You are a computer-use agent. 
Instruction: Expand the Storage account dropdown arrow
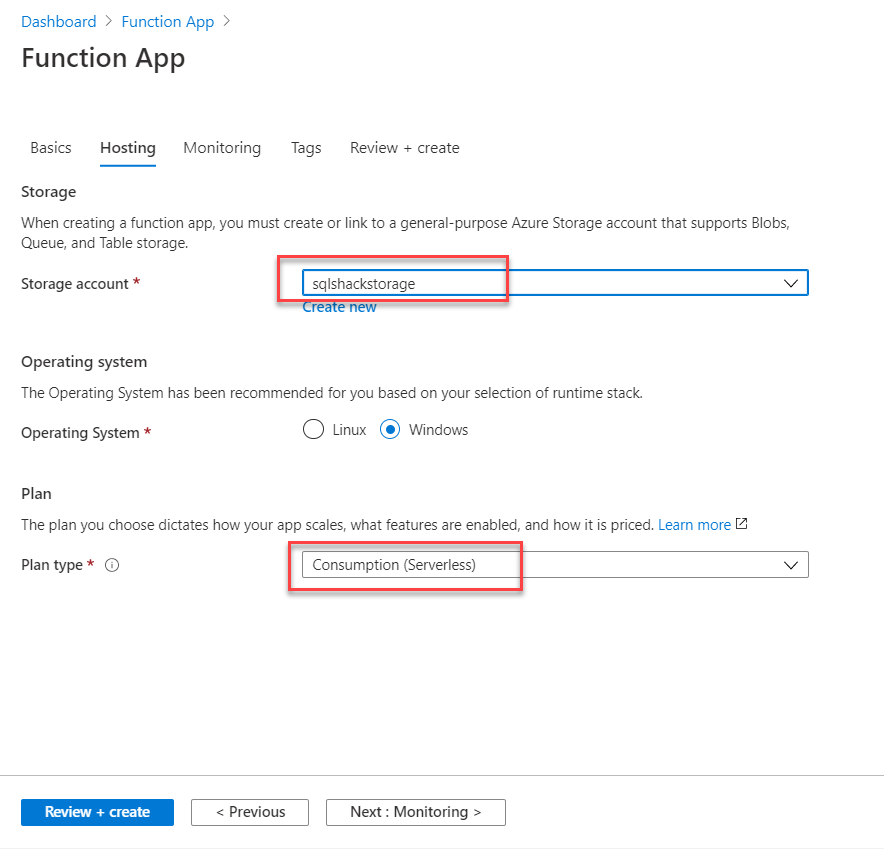coord(792,283)
